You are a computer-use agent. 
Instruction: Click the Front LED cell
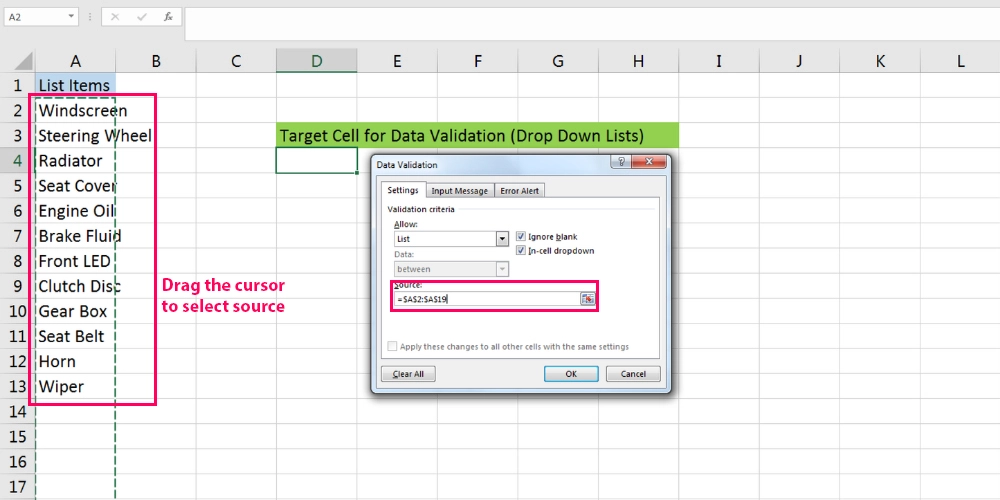pos(75,261)
